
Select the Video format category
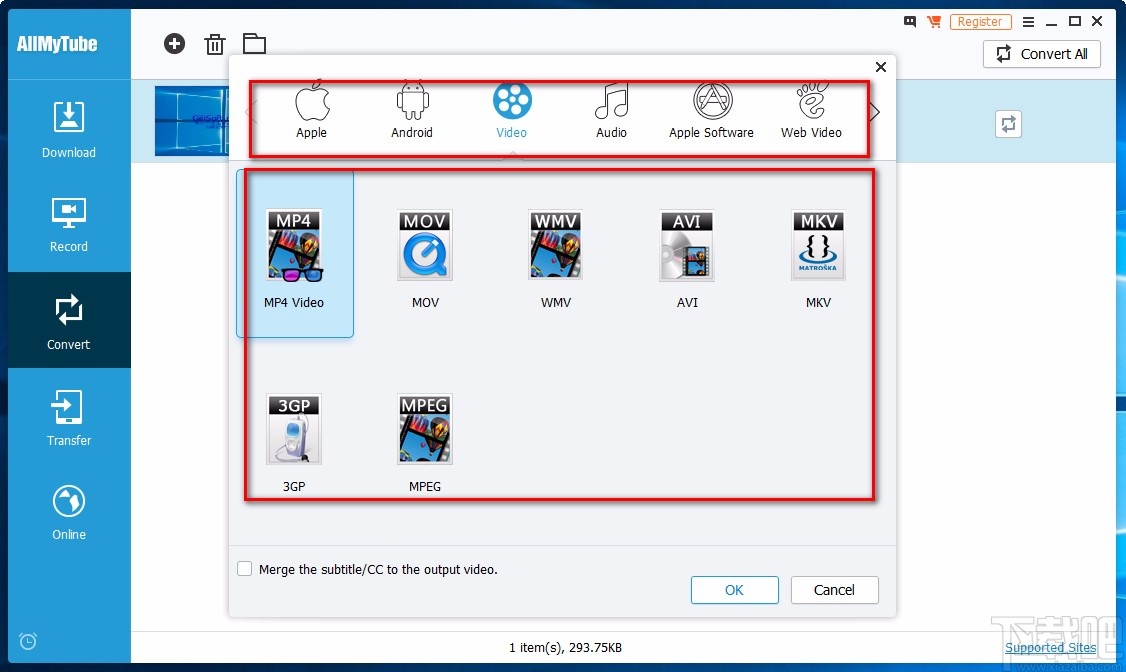coord(511,111)
